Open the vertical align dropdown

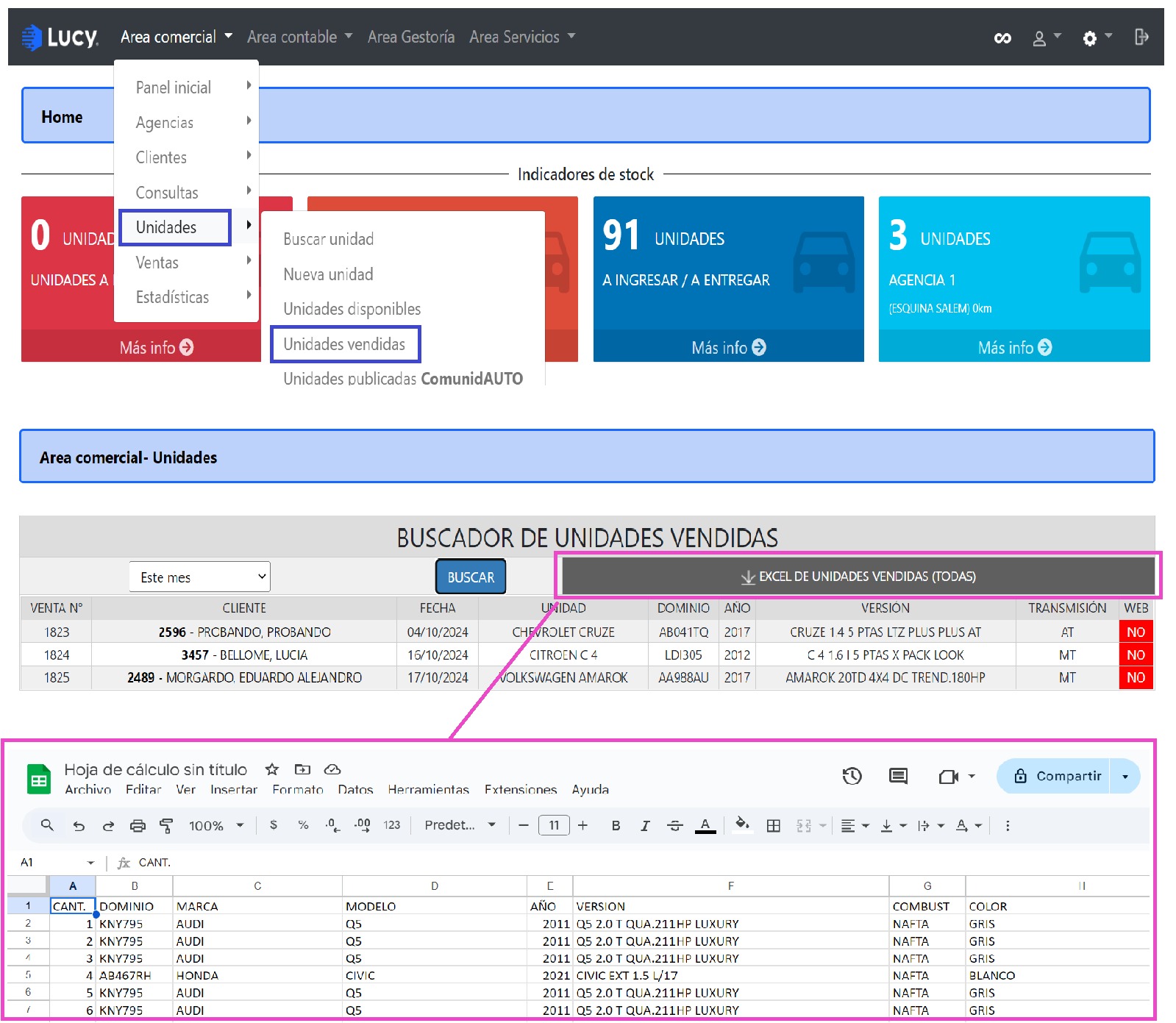[894, 826]
